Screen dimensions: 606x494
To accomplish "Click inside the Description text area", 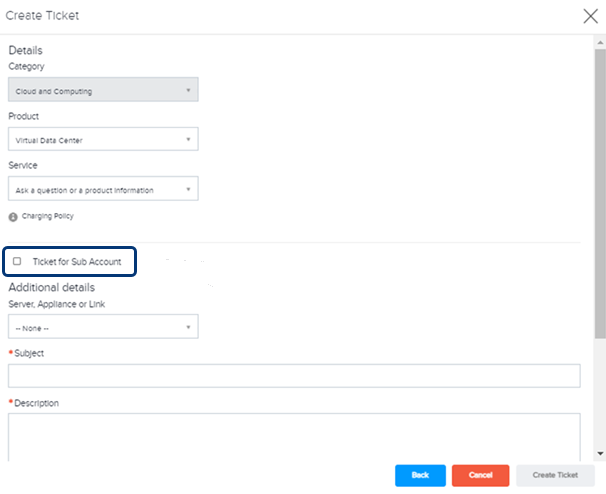I will [x=294, y=437].
